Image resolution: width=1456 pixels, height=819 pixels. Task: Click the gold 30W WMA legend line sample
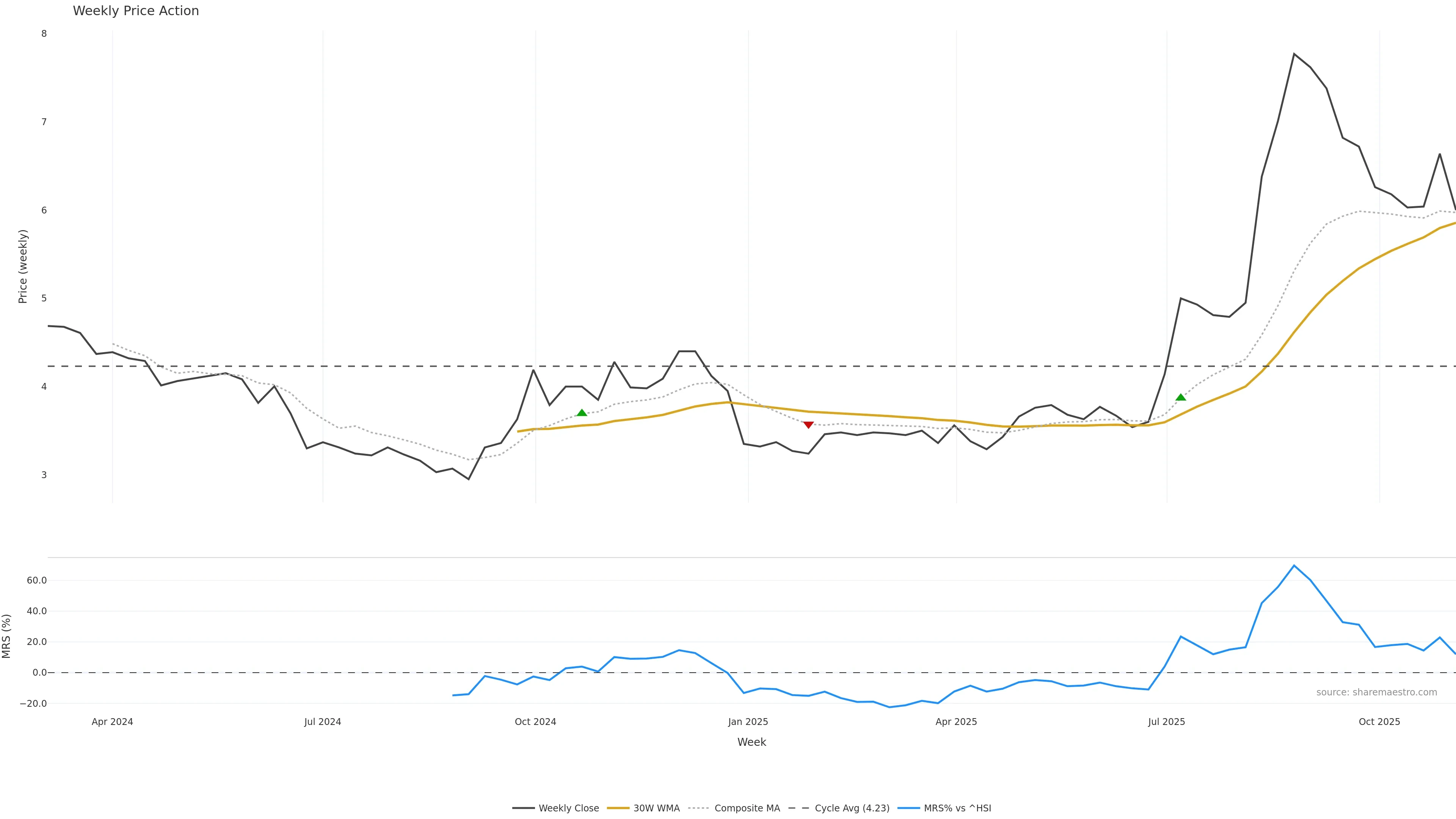coord(618,808)
